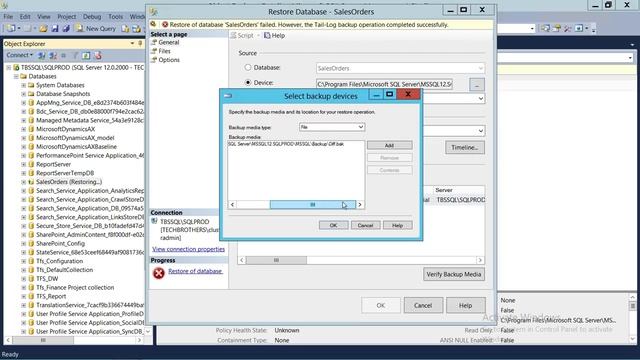Click the Device path input field
This screenshot has width=640, height=360.
(384, 84)
